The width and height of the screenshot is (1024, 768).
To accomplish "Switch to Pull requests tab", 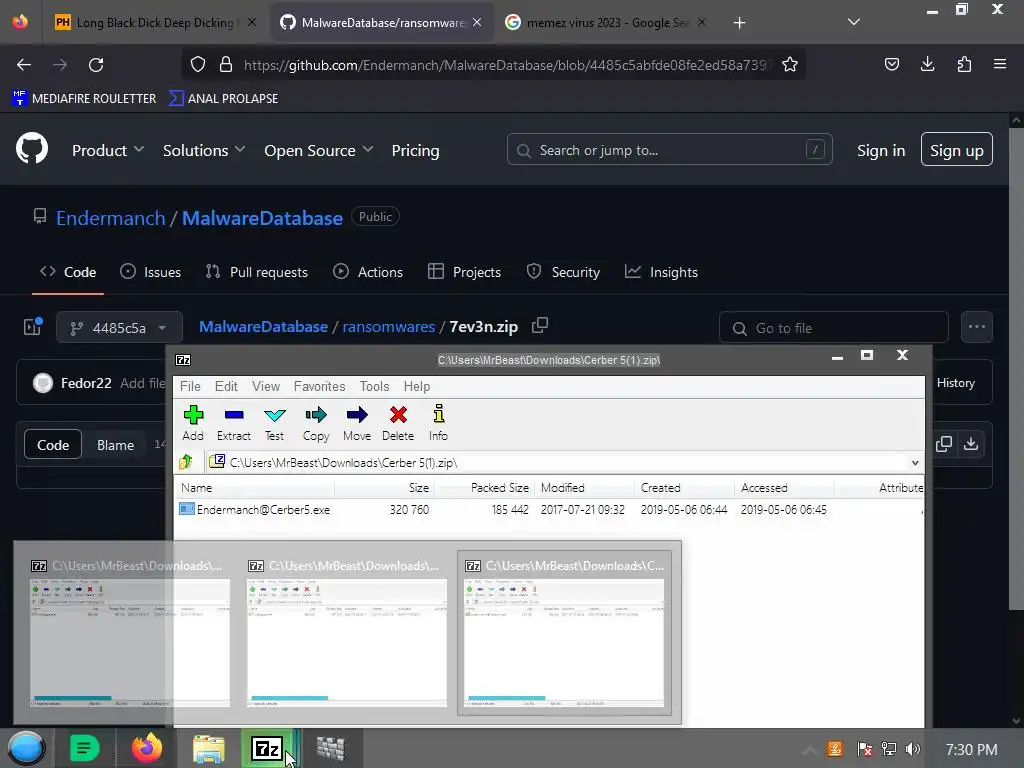I will tap(257, 272).
